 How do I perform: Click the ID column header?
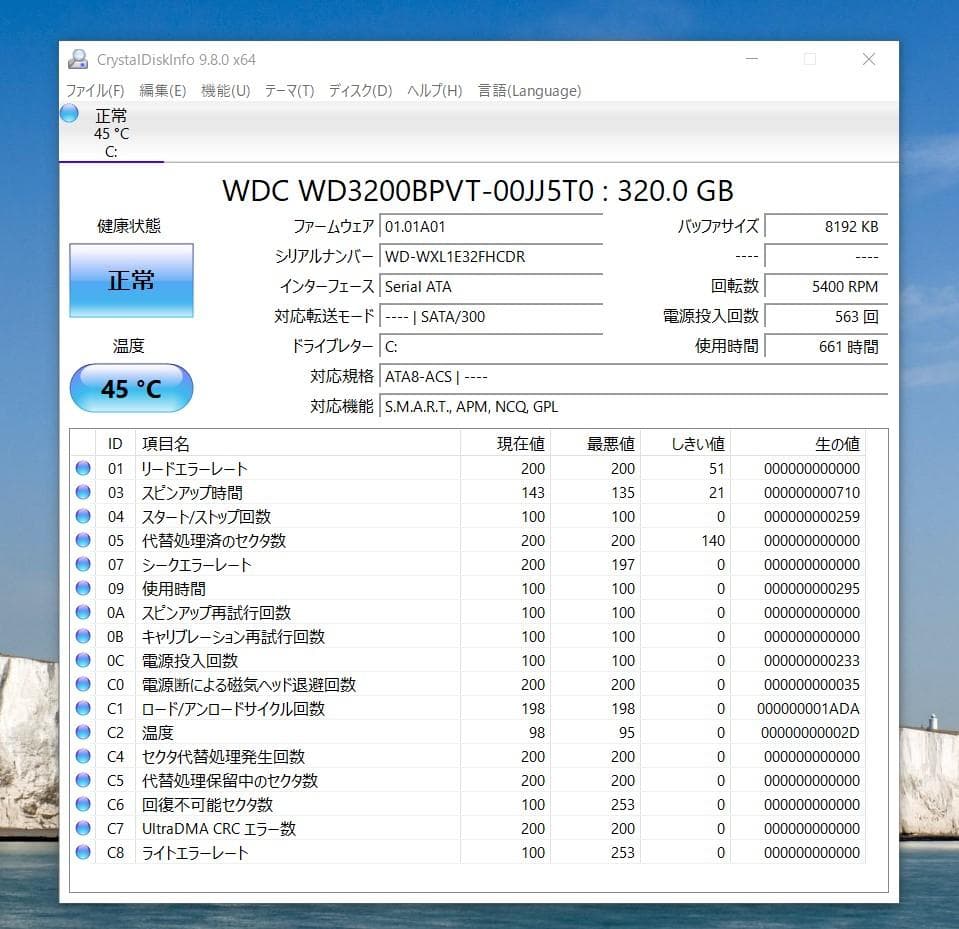[x=115, y=443]
